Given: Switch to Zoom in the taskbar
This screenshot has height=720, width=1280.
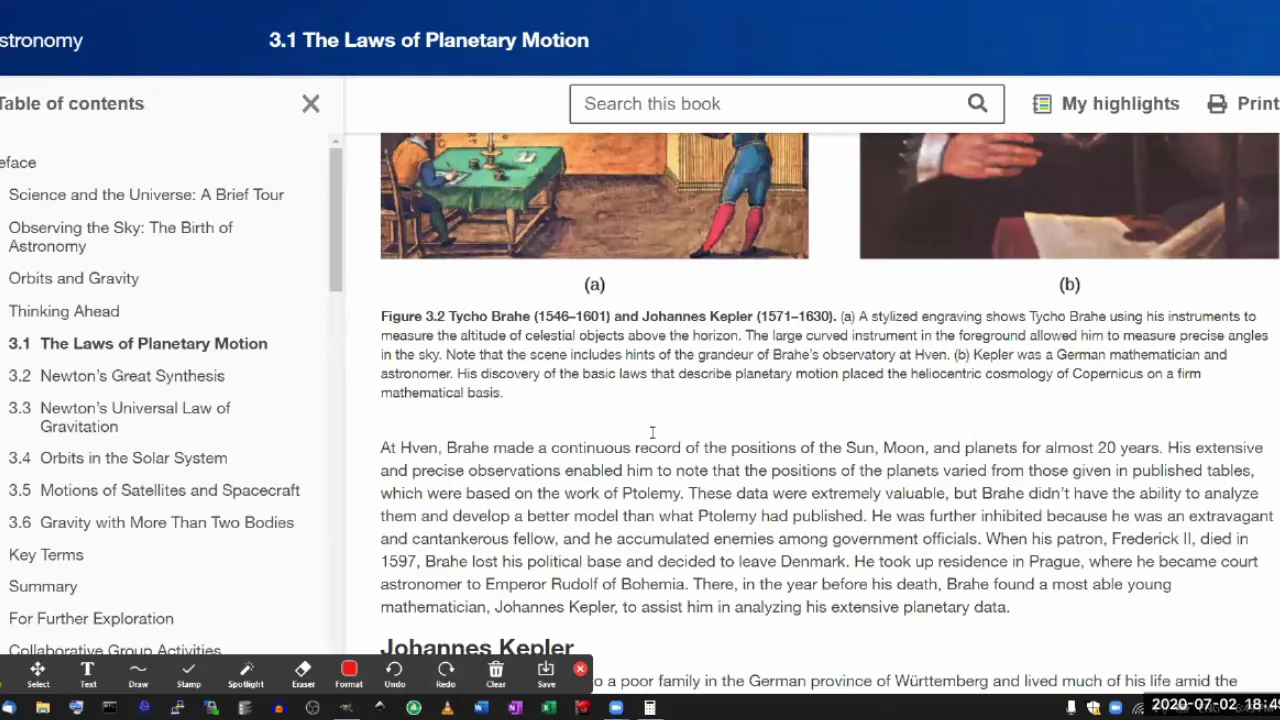Looking at the screenshot, I should [x=616, y=707].
